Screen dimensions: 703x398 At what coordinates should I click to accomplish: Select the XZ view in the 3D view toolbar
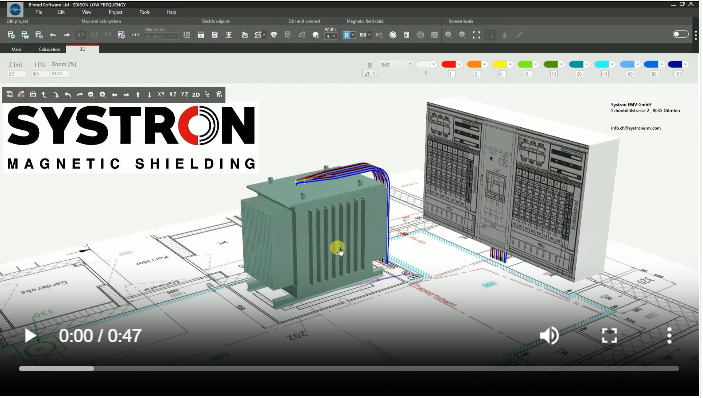(x=173, y=95)
